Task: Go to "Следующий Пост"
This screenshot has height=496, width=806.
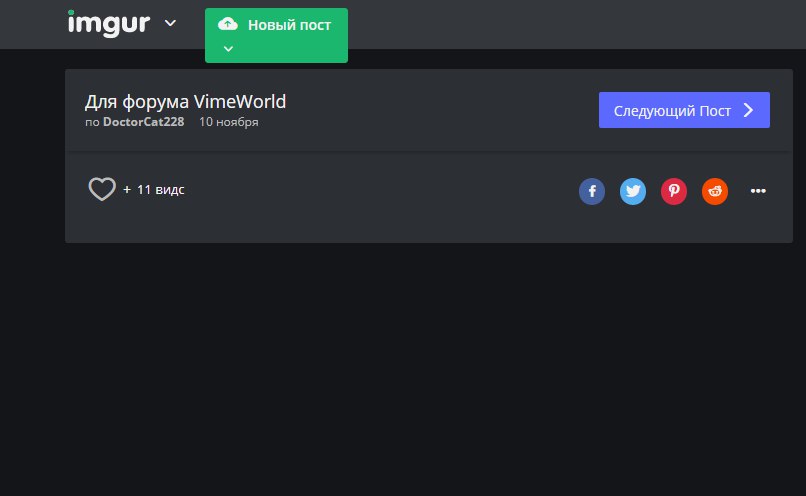Action: click(x=672, y=110)
